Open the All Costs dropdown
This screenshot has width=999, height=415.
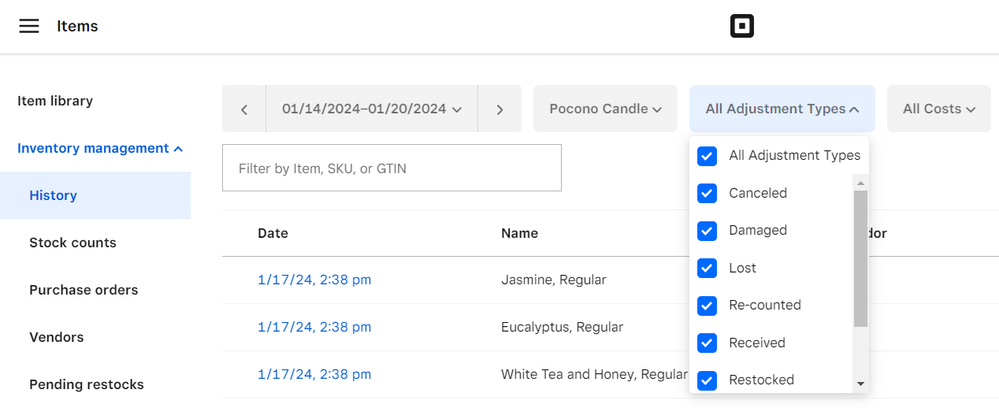(x=938, y=109)
